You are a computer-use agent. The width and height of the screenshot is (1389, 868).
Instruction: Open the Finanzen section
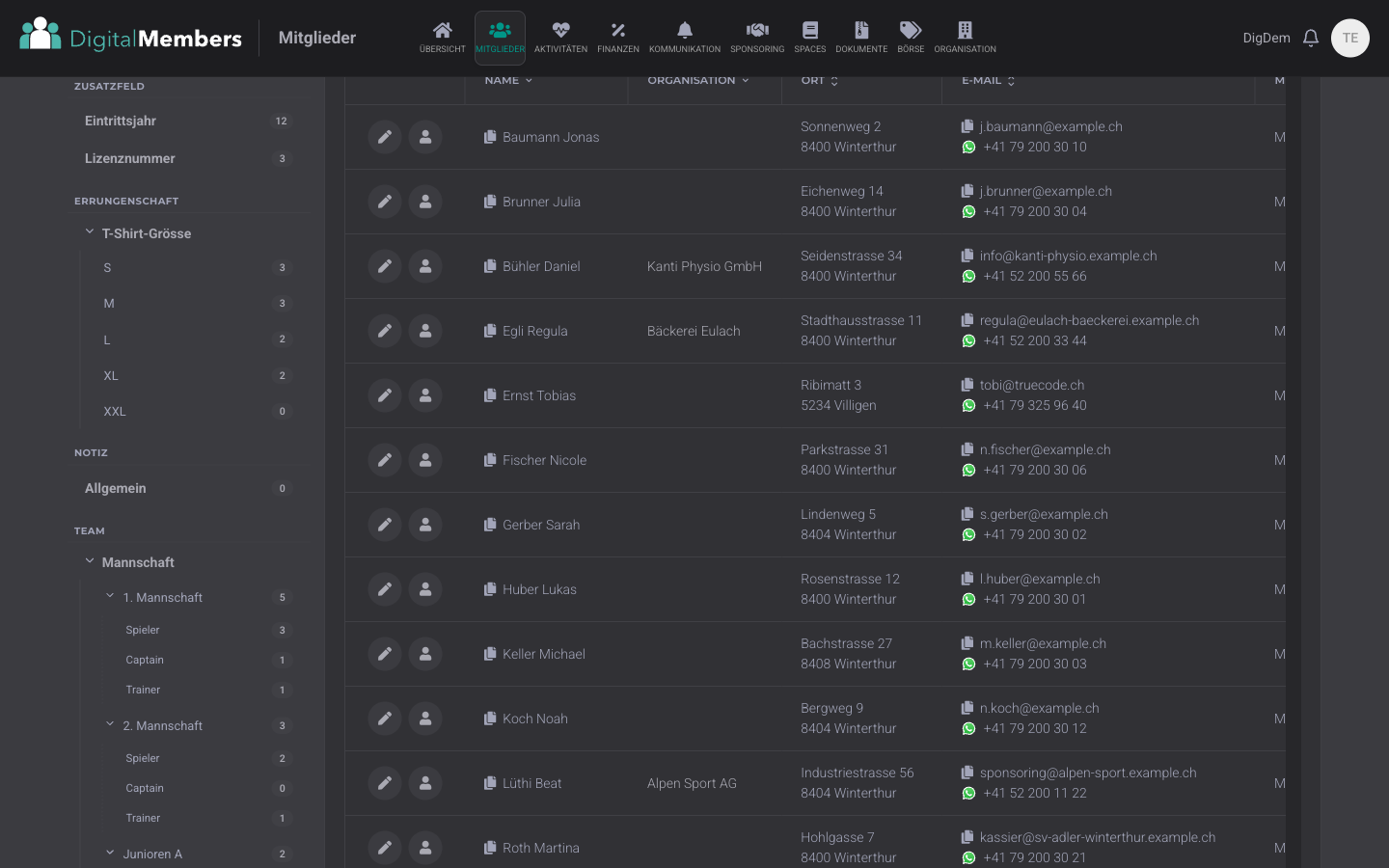pyautogui.click(x=618, y=38)
